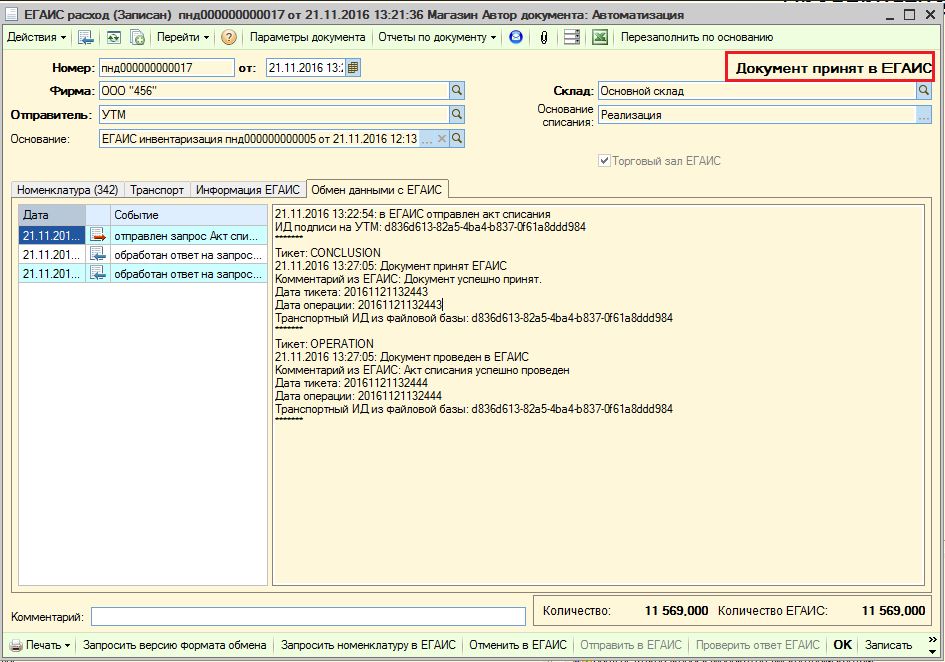Image resolution: width=945 pixels, height=662 pixels.
Task: Switch to the Номенклатура (342) tab
Action: pos(68,190)
